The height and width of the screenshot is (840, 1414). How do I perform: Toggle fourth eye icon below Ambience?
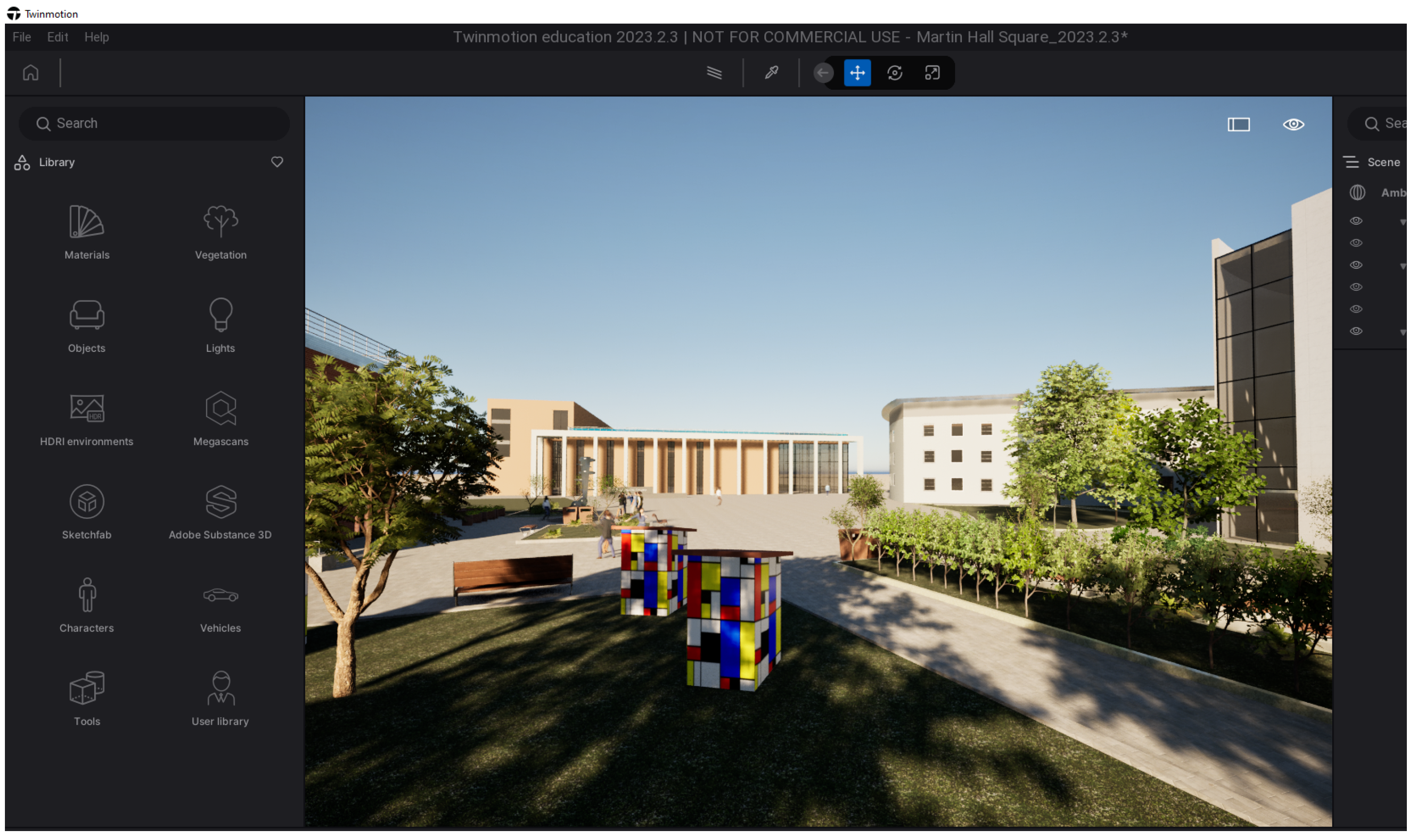(1356, 287)
